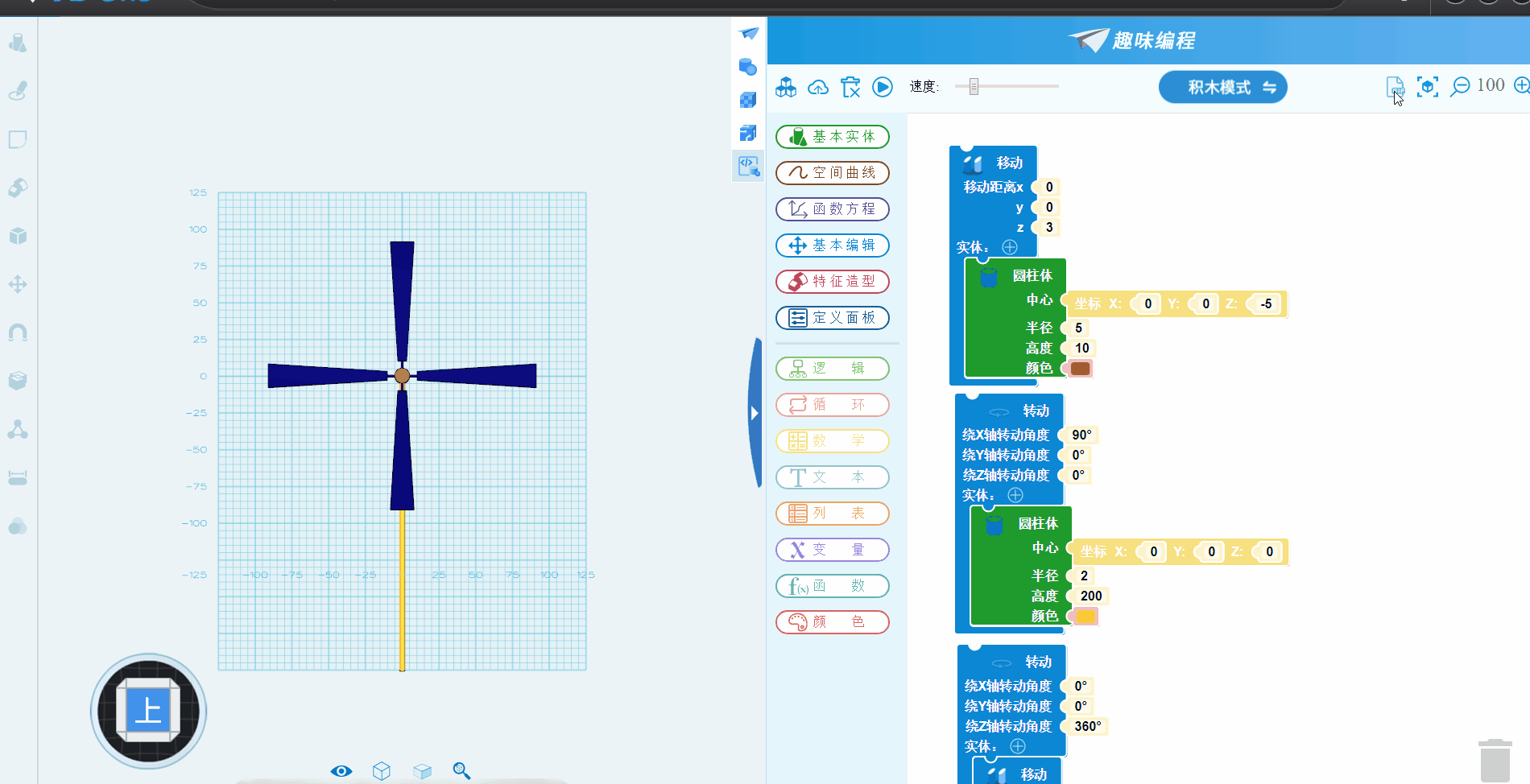The height and width of the screenshot is (784, 1530).
Task: Click the magnet snap tool in left sidebar
Action: [x=18, y=332]
